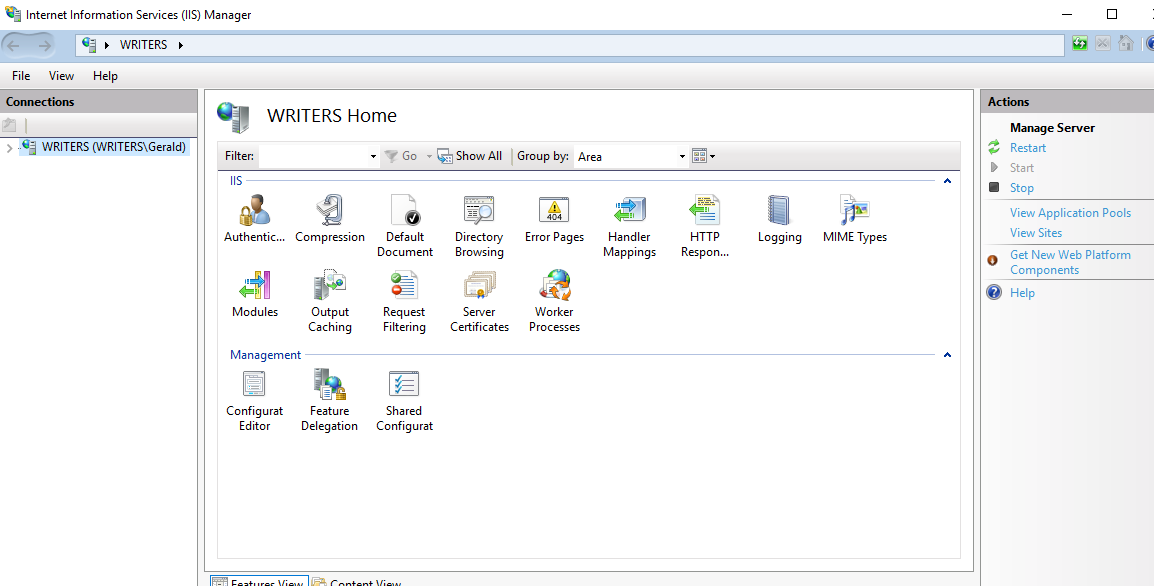The height and width of the screenshot is (586, 1154).
Task: Click the Back navigation arrow
Action: pos(13,46)
